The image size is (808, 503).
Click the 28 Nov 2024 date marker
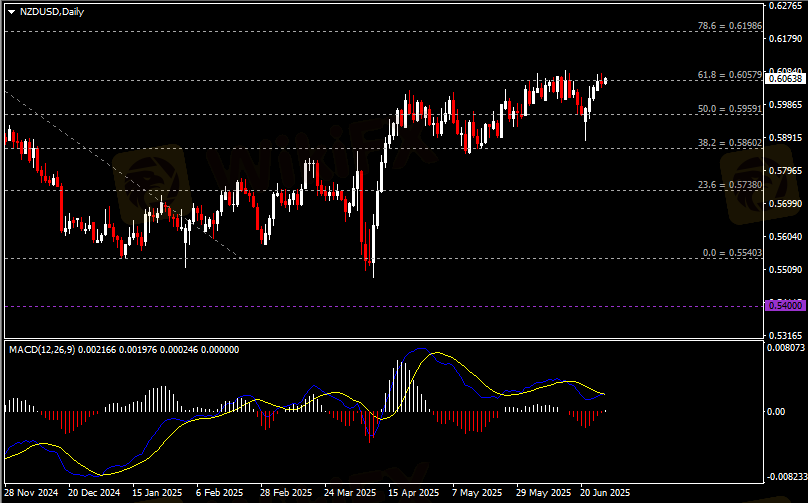click(x=32, y=493)
